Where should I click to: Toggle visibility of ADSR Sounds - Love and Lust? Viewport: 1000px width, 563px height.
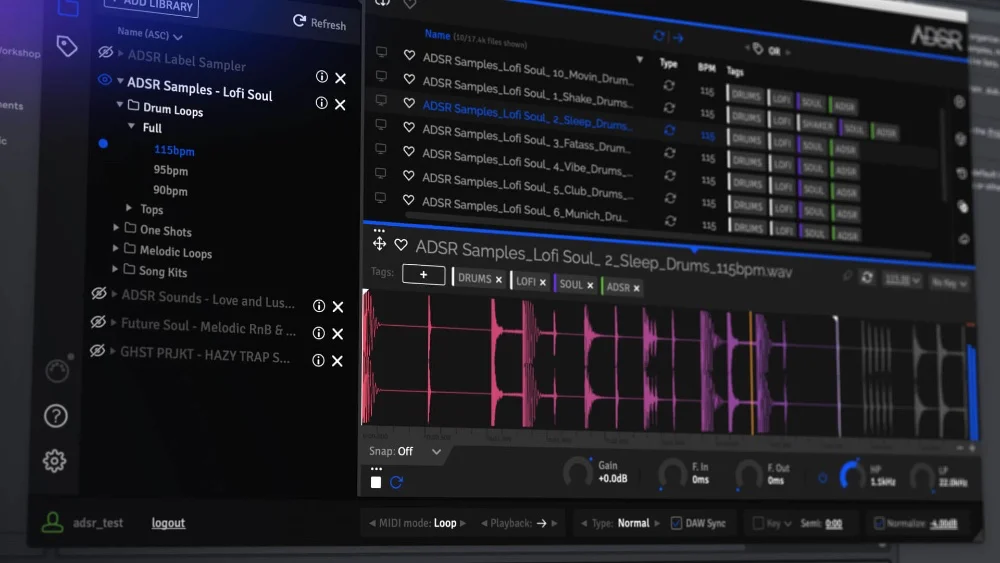click(x=98, y=293)
